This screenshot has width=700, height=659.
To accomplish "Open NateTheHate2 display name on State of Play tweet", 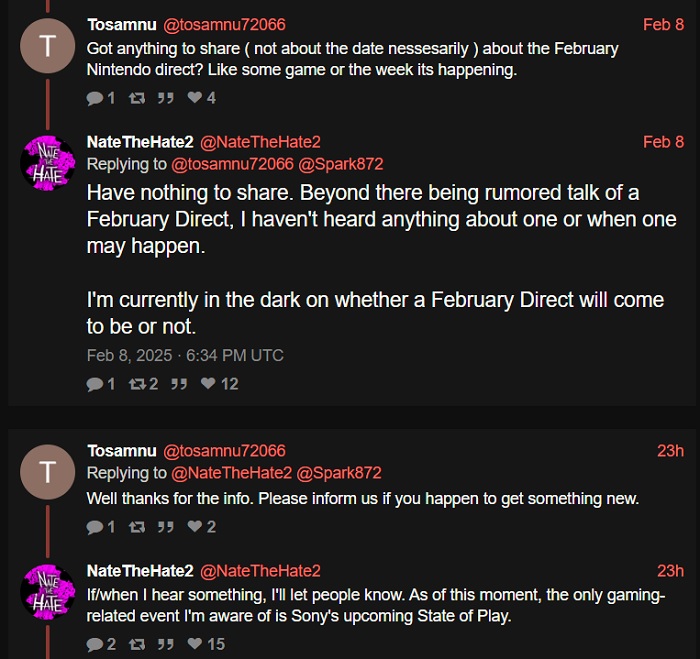I will (140, 571).
